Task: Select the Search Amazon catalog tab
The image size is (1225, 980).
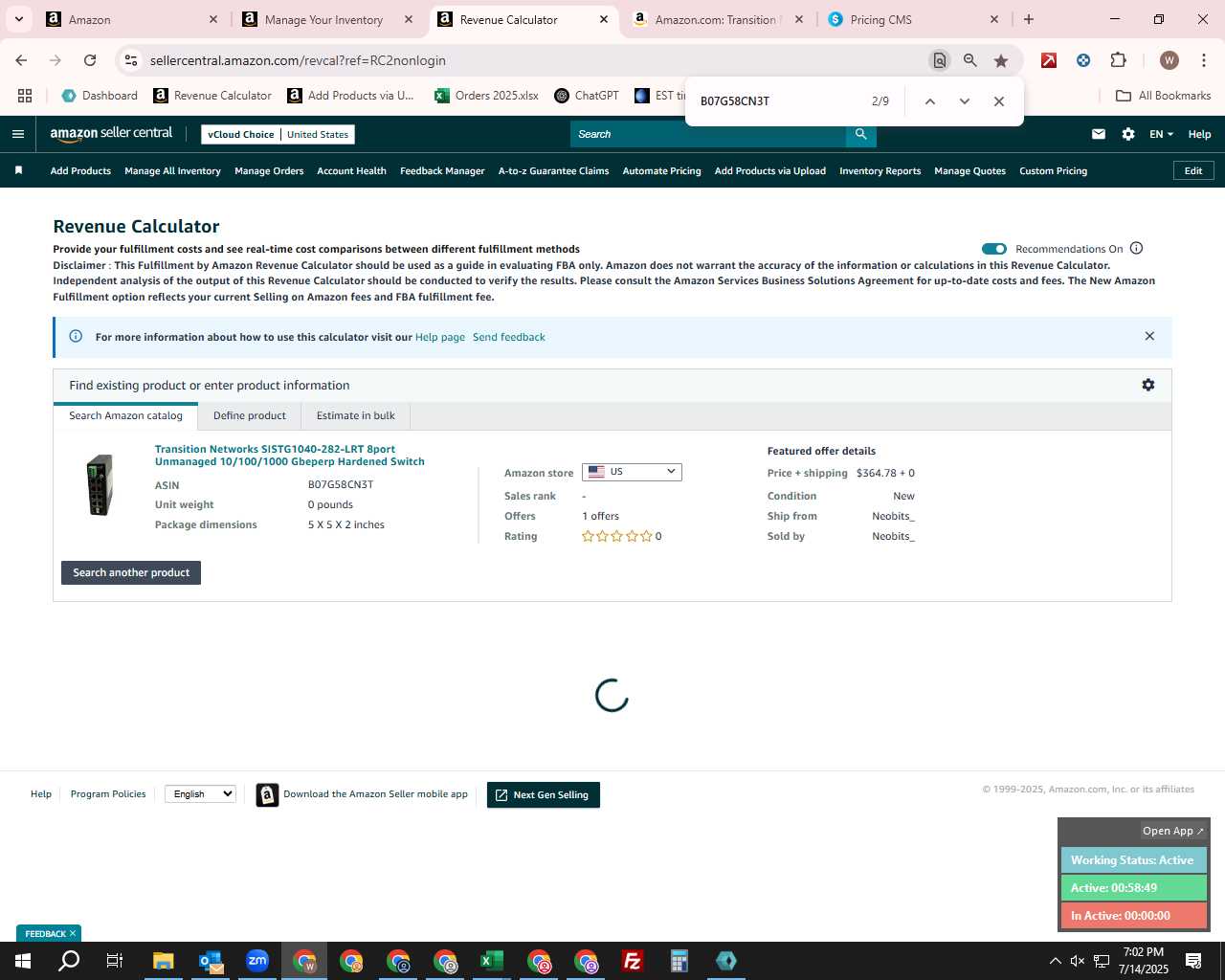Action: pos(125,415)
